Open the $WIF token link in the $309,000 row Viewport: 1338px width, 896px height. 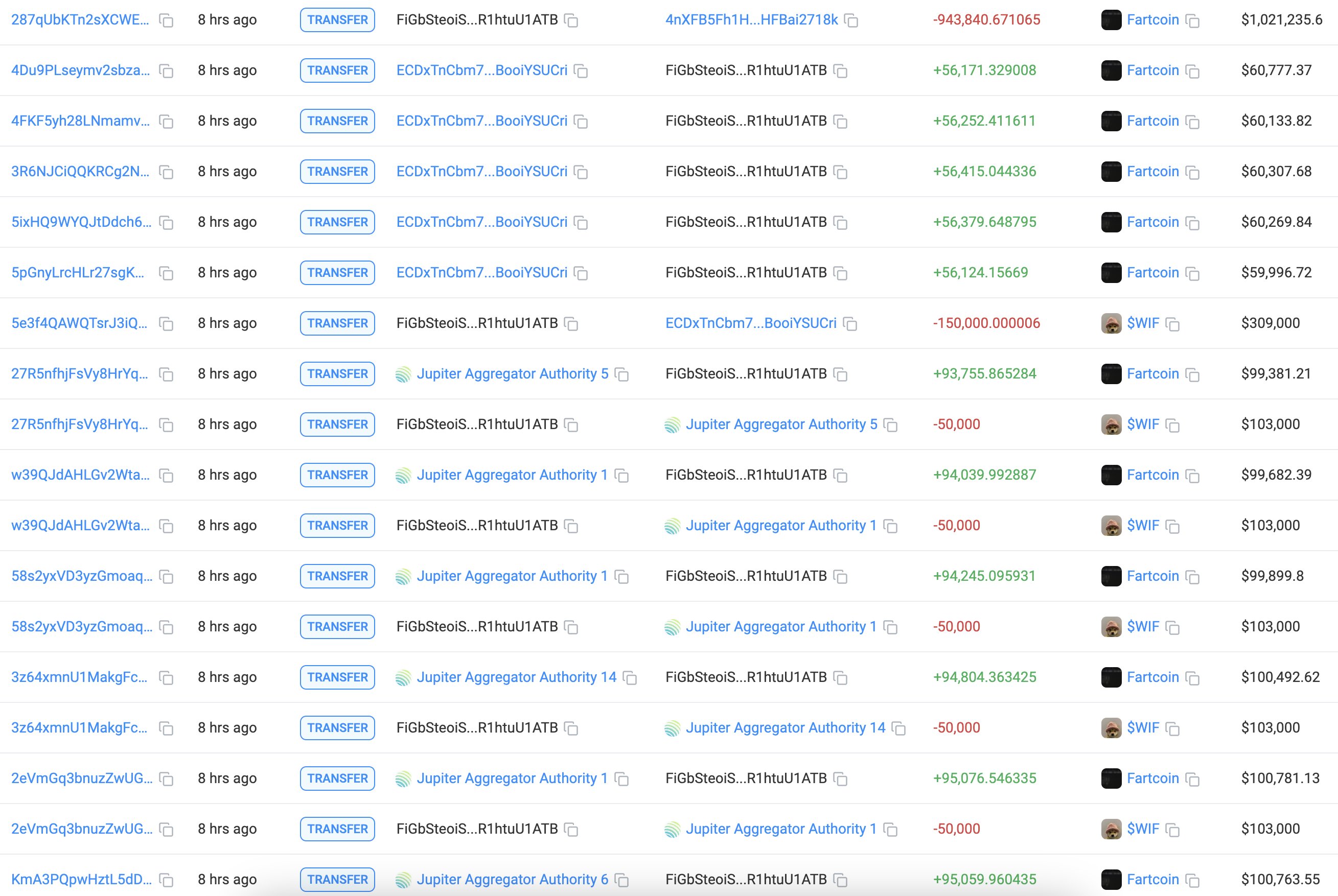[1143, 323]
